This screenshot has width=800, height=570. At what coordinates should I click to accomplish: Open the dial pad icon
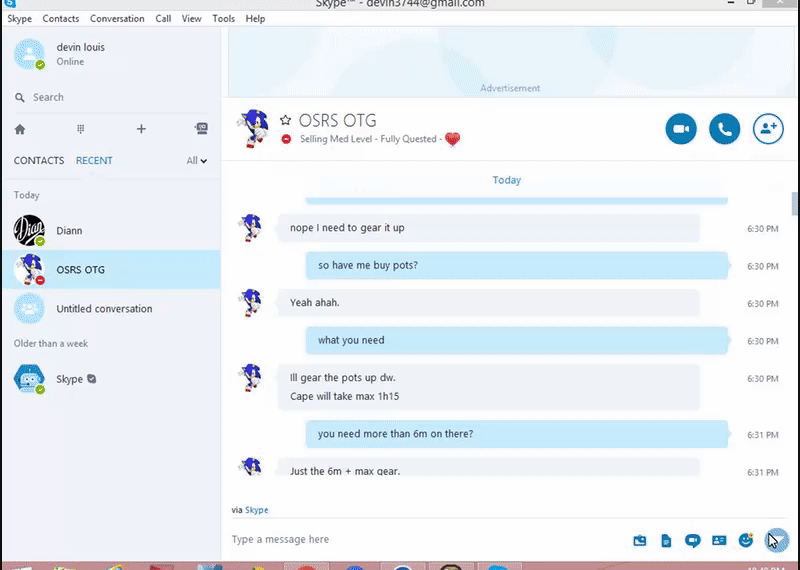click(x=81, y=129)
